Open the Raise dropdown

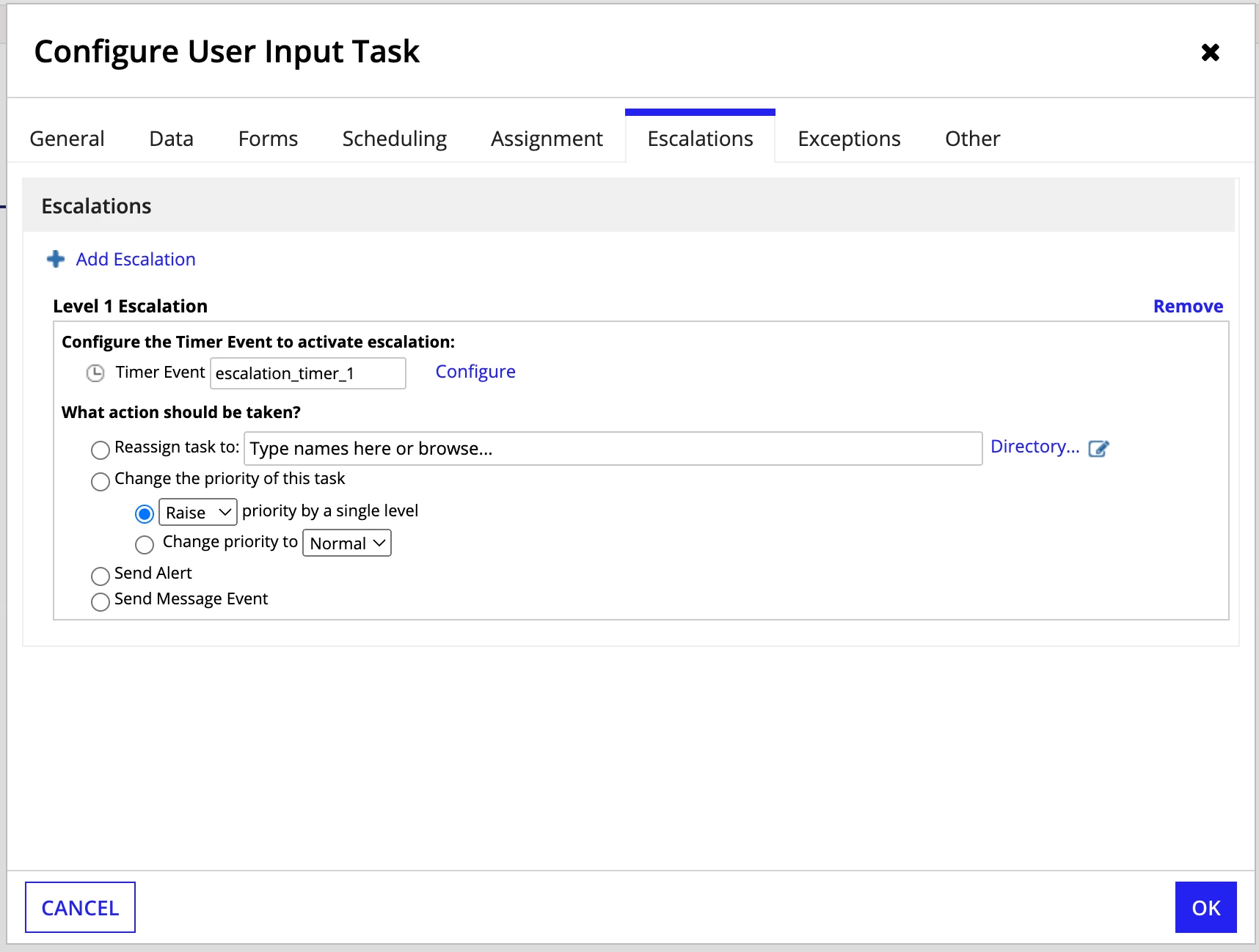[x=198, y=512]
